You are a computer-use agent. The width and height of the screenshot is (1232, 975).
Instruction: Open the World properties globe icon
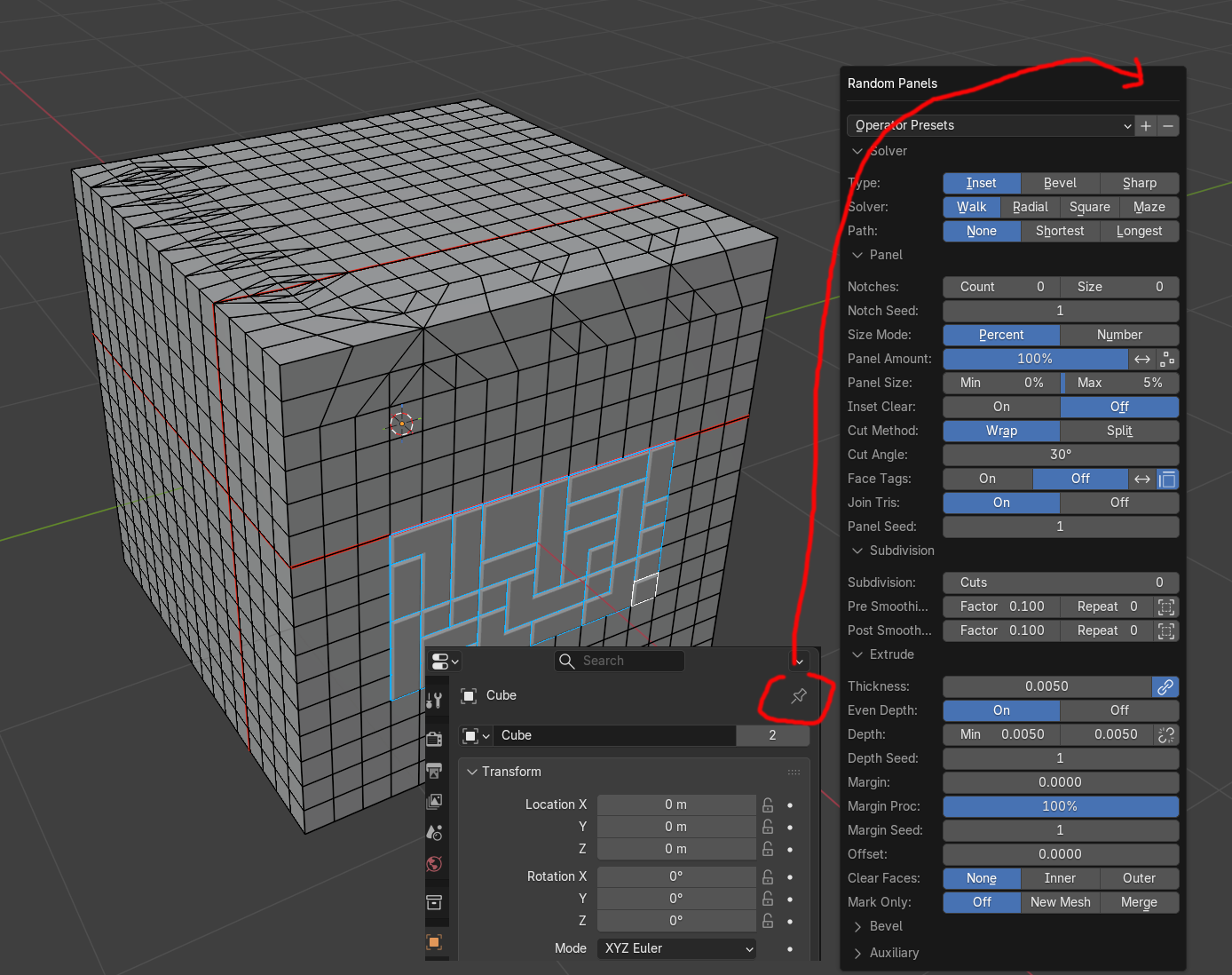[434, 863]
